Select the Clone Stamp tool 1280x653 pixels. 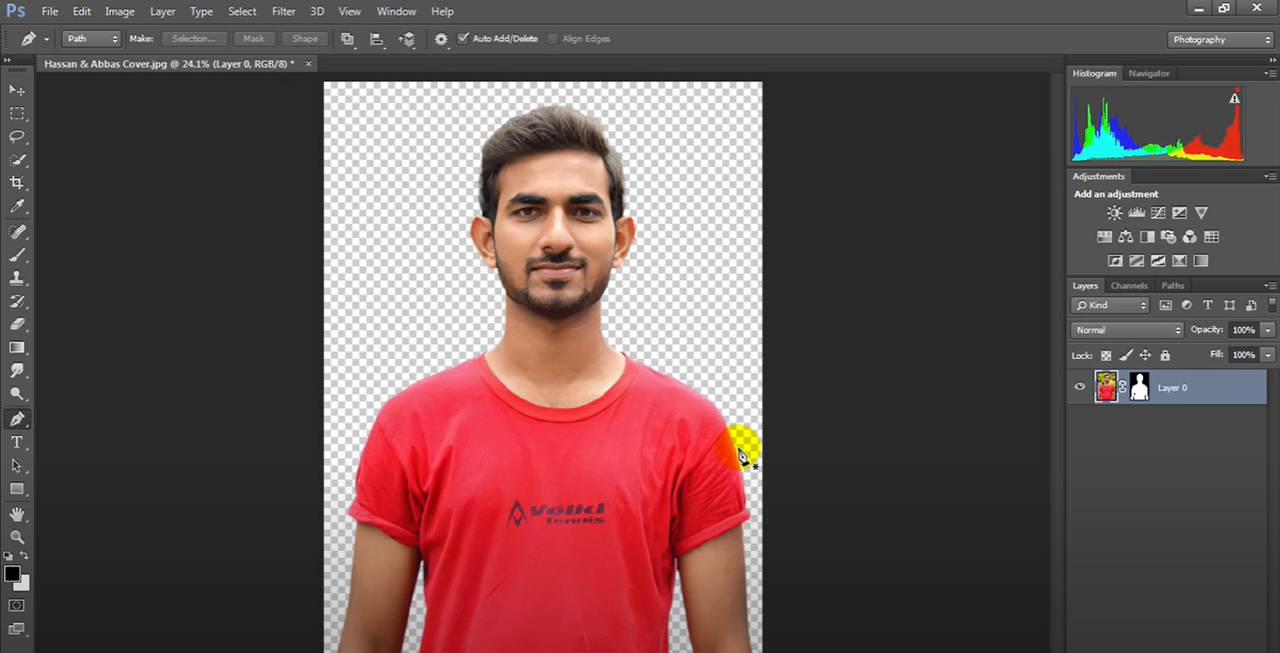[x=17, y=278]
